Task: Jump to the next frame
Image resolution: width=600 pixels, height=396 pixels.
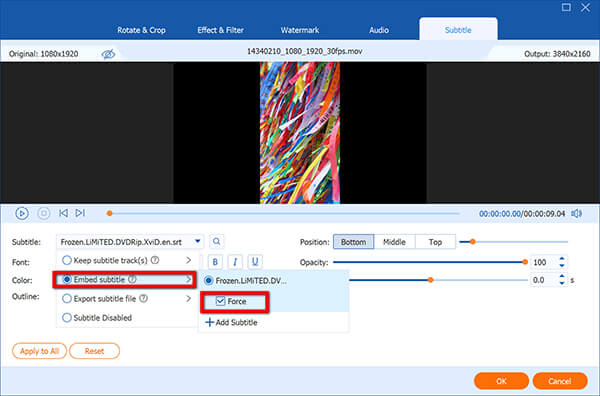Action: 80,213
